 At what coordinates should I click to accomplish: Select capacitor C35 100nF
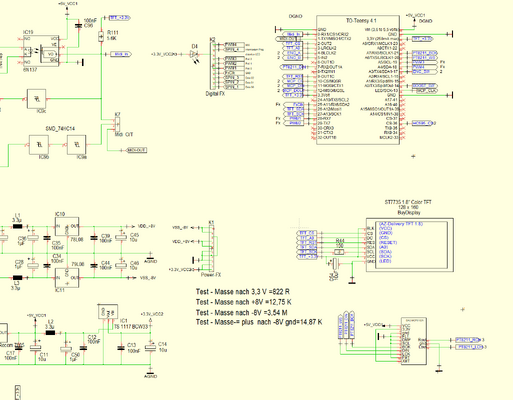(x=47, y=238)
